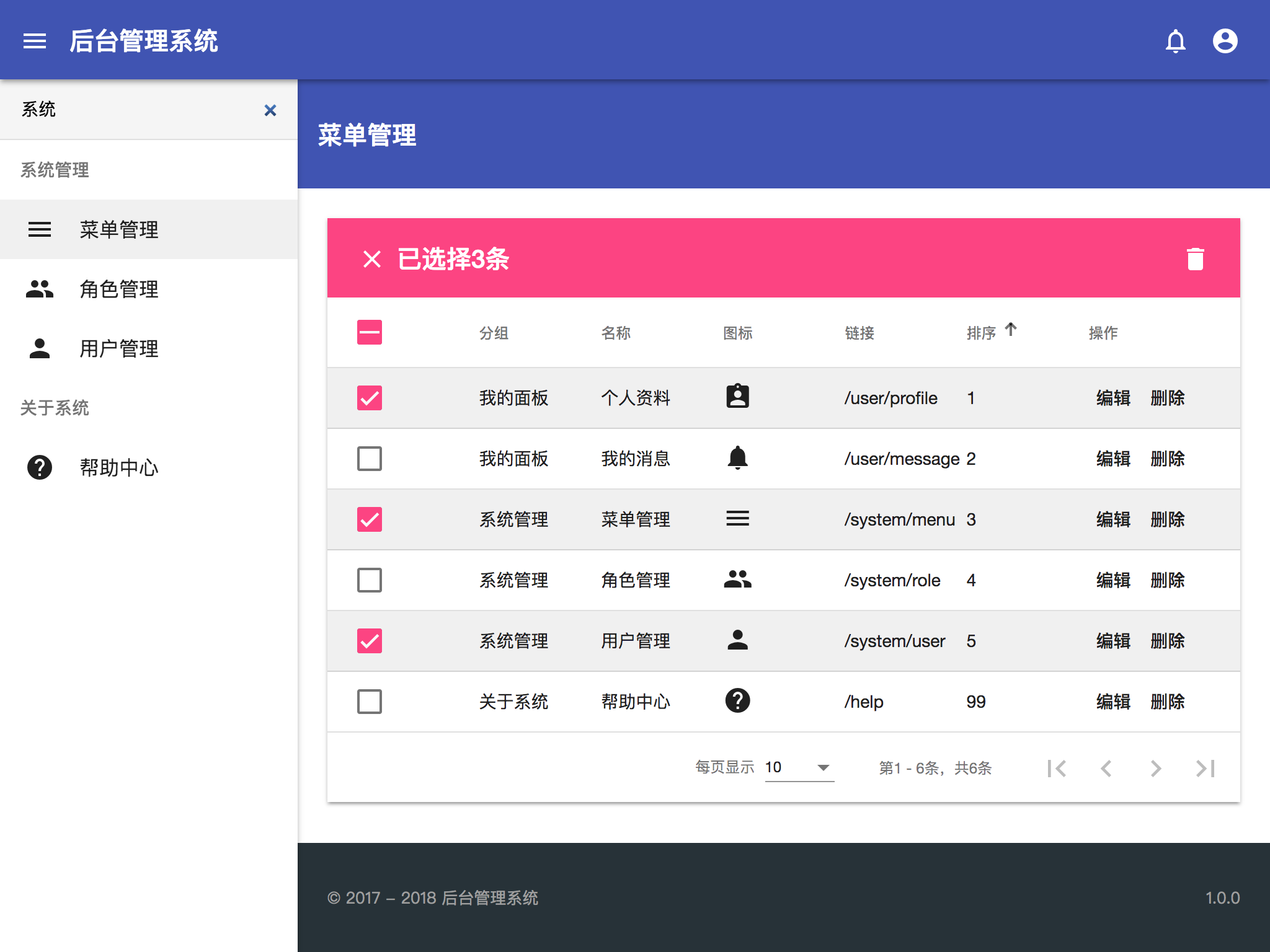Toggle the select-all header checkbox
Image resolution: width=1270 pixels, height=952 pixels.
(x=370, y=332)
